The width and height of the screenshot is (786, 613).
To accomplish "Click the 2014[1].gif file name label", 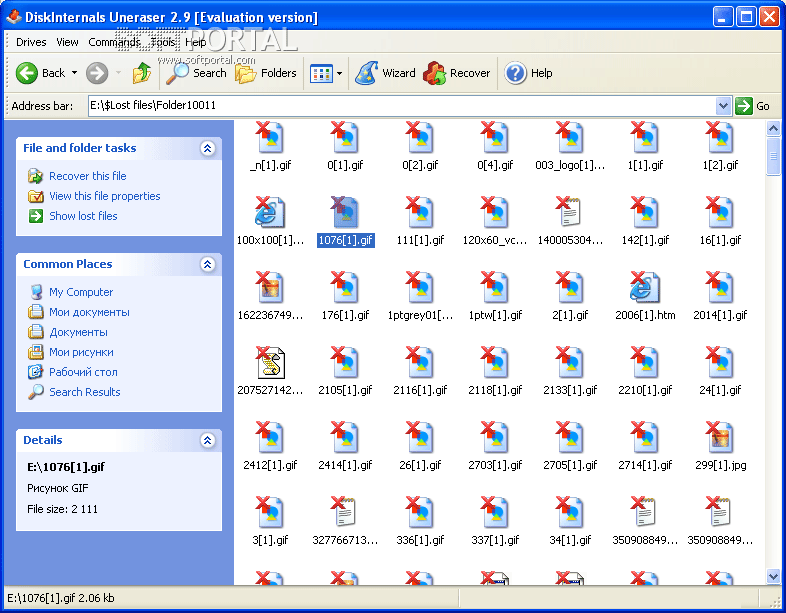I will tap(720, 315).
